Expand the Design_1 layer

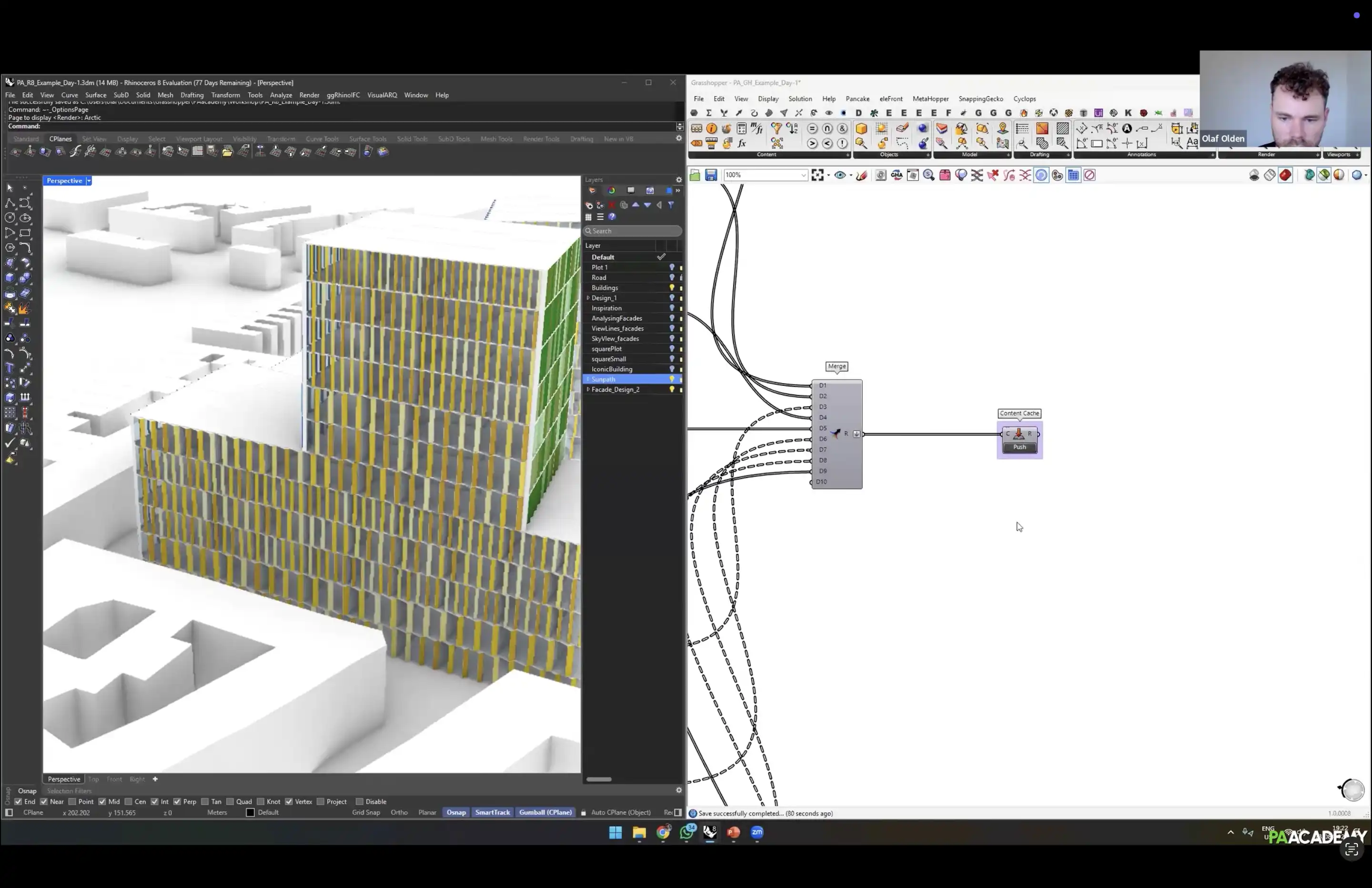point(588,298)
